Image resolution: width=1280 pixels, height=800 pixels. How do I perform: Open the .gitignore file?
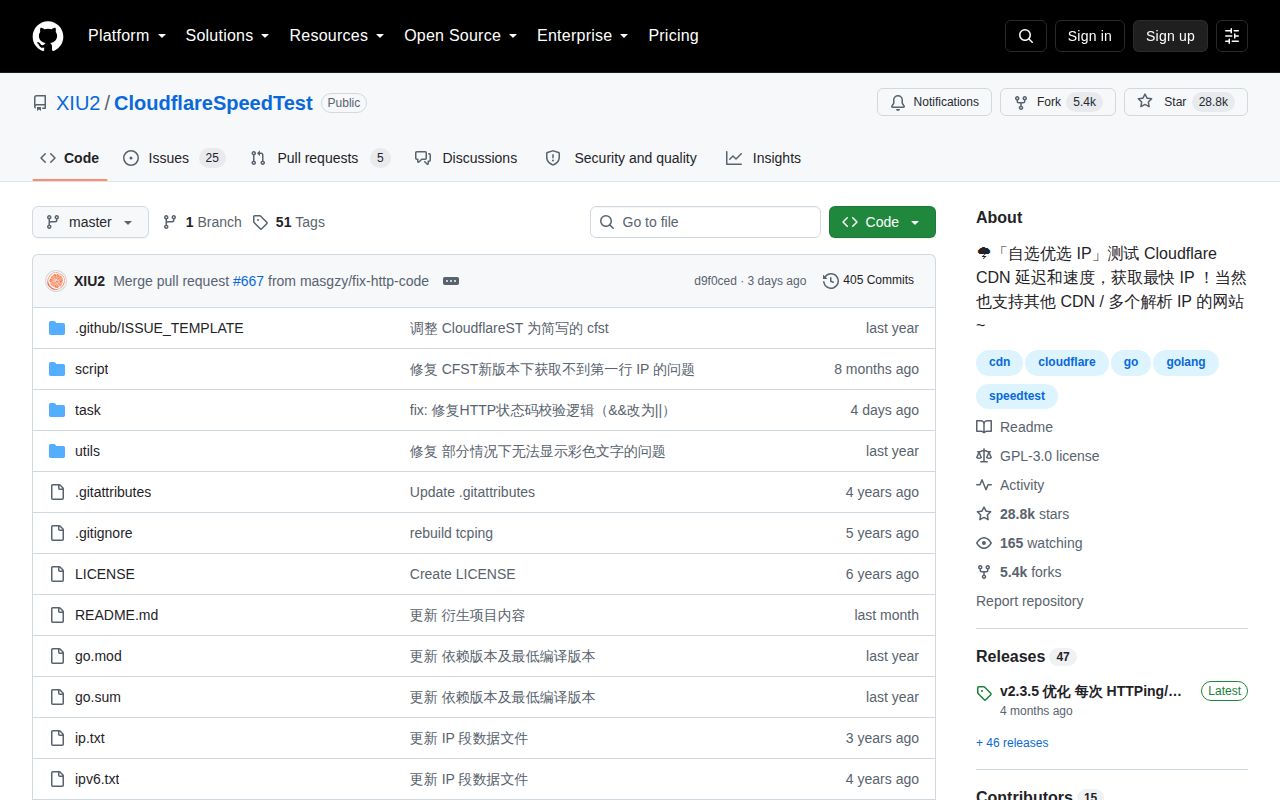click(103, 533)
